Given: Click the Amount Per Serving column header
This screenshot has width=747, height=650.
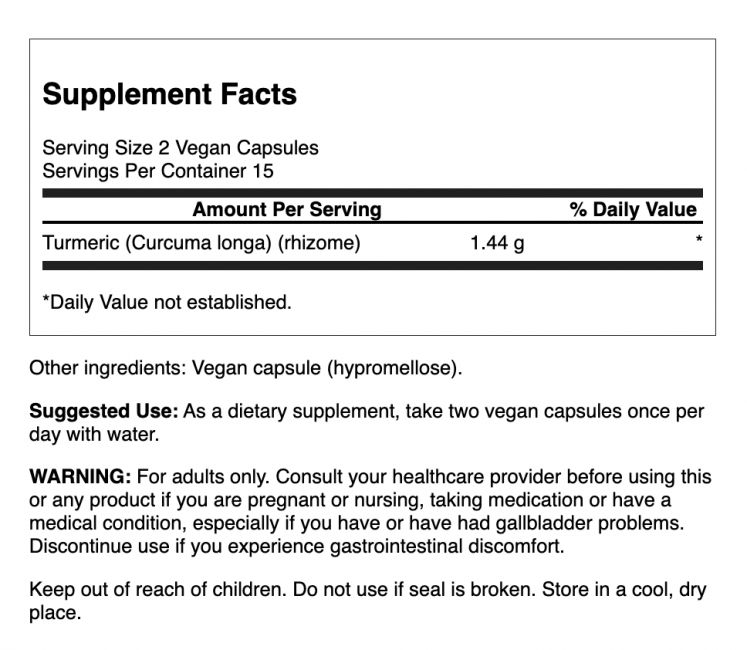Looking at the screenshot, I should point(287,210).
